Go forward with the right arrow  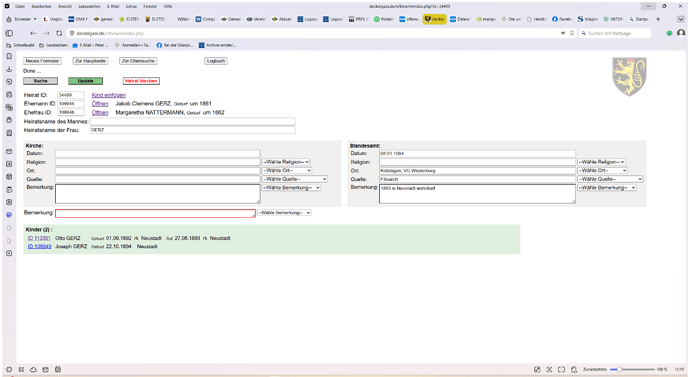point(46,33)
